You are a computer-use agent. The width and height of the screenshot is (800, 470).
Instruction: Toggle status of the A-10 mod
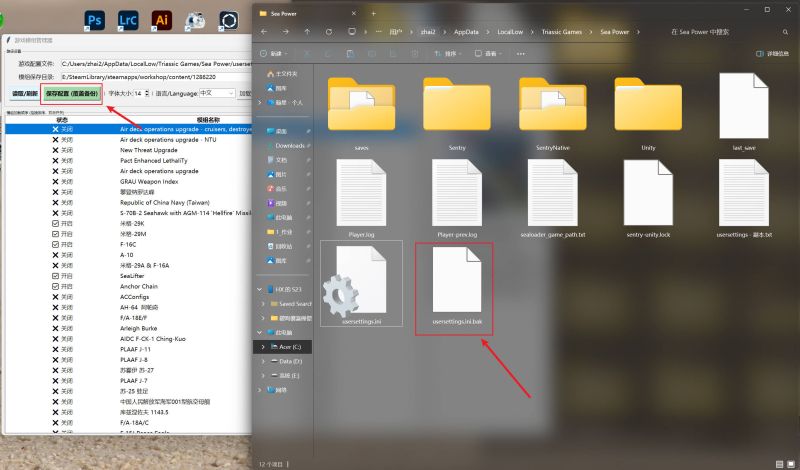coord(62,255)
